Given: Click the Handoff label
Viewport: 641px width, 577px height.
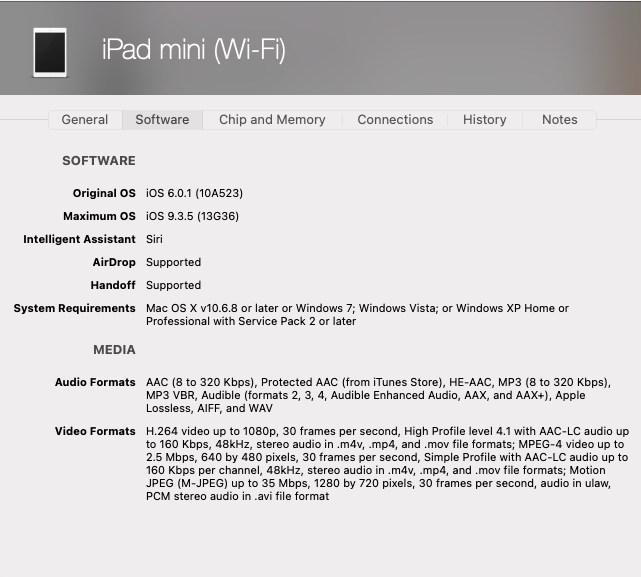Looking at the screenshot, I should click(113, 285).
